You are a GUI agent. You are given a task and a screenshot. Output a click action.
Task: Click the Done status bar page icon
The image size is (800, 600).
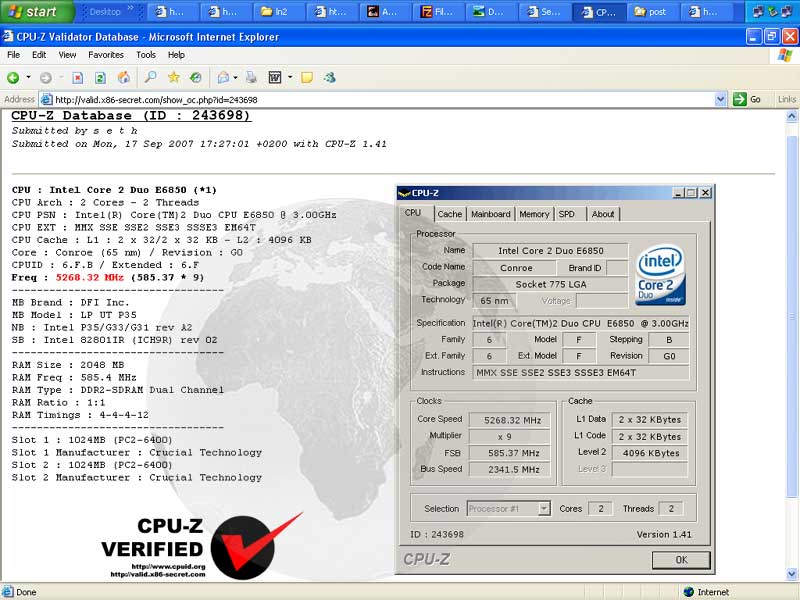(7, 592)
